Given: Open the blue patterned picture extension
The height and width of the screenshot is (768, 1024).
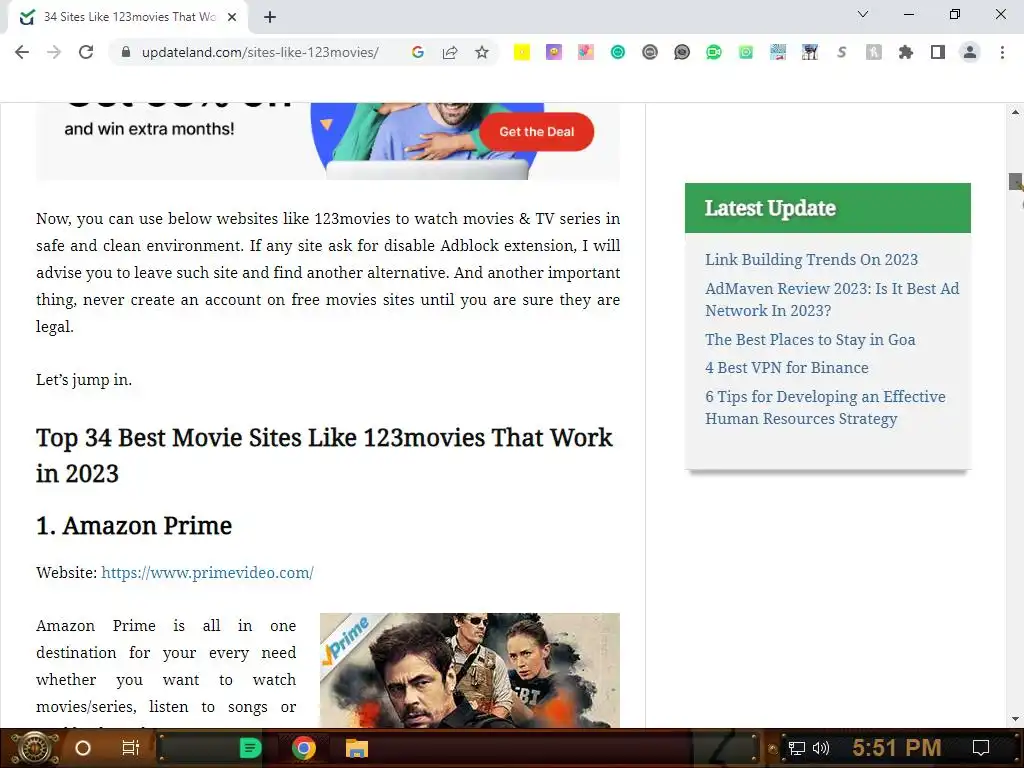Looking at the screenshot, I should (x=778, y=52).
